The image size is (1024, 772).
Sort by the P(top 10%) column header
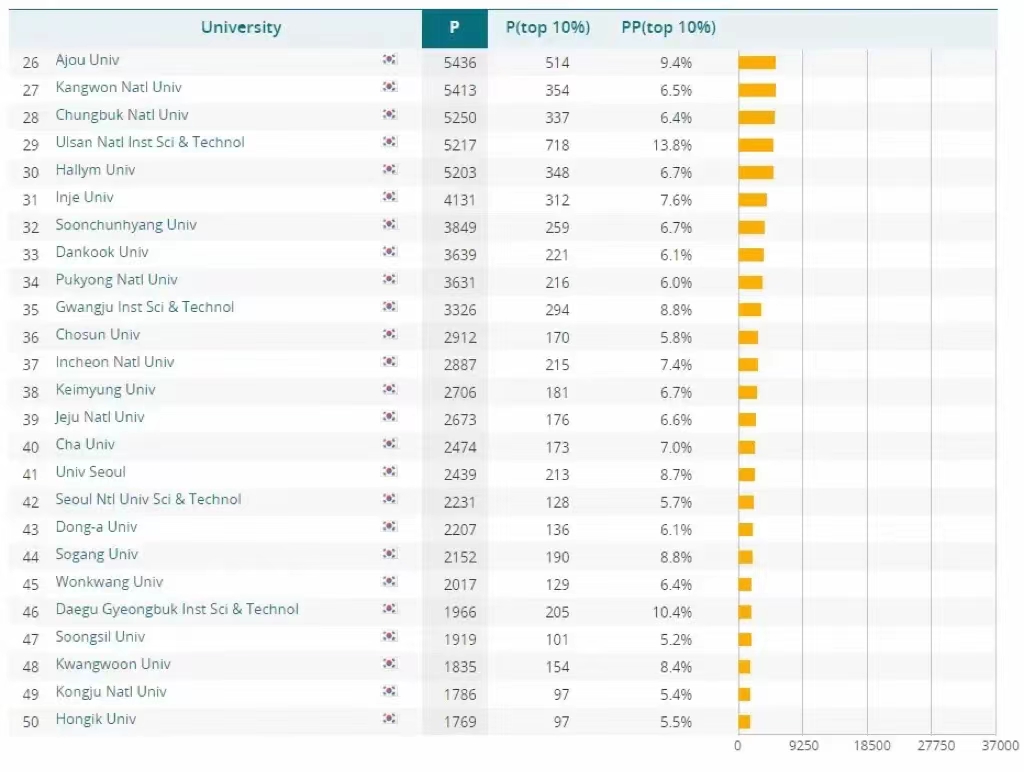[x=548, y=27]
